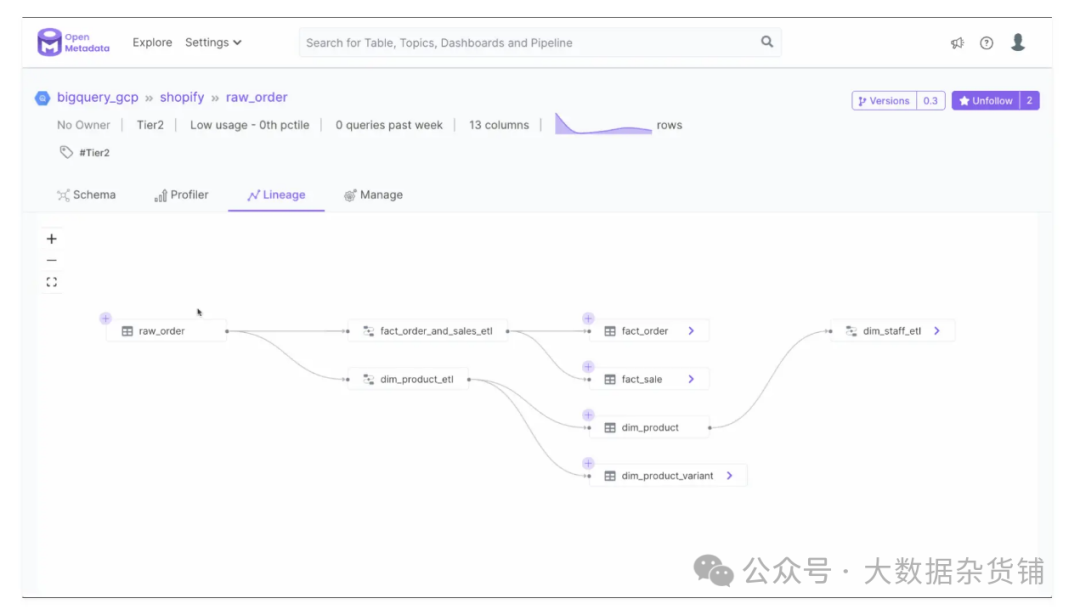
Task: Click the fit-to-view lineage icon
Action: click(52, 282)
